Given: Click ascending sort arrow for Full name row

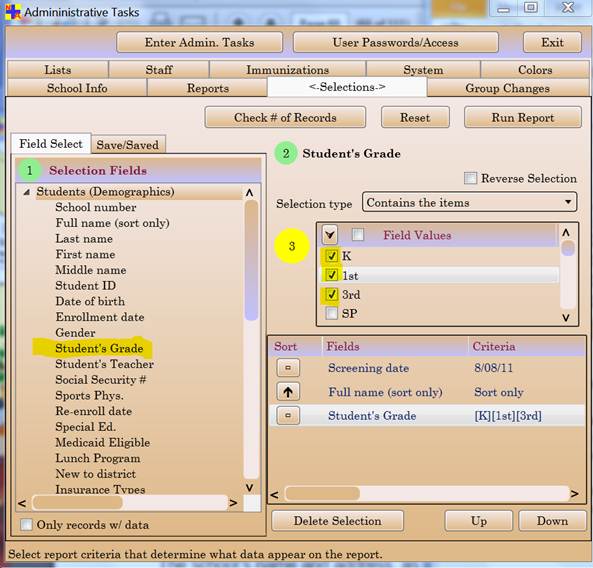Looking at the screenshot, I should point(288,392).
